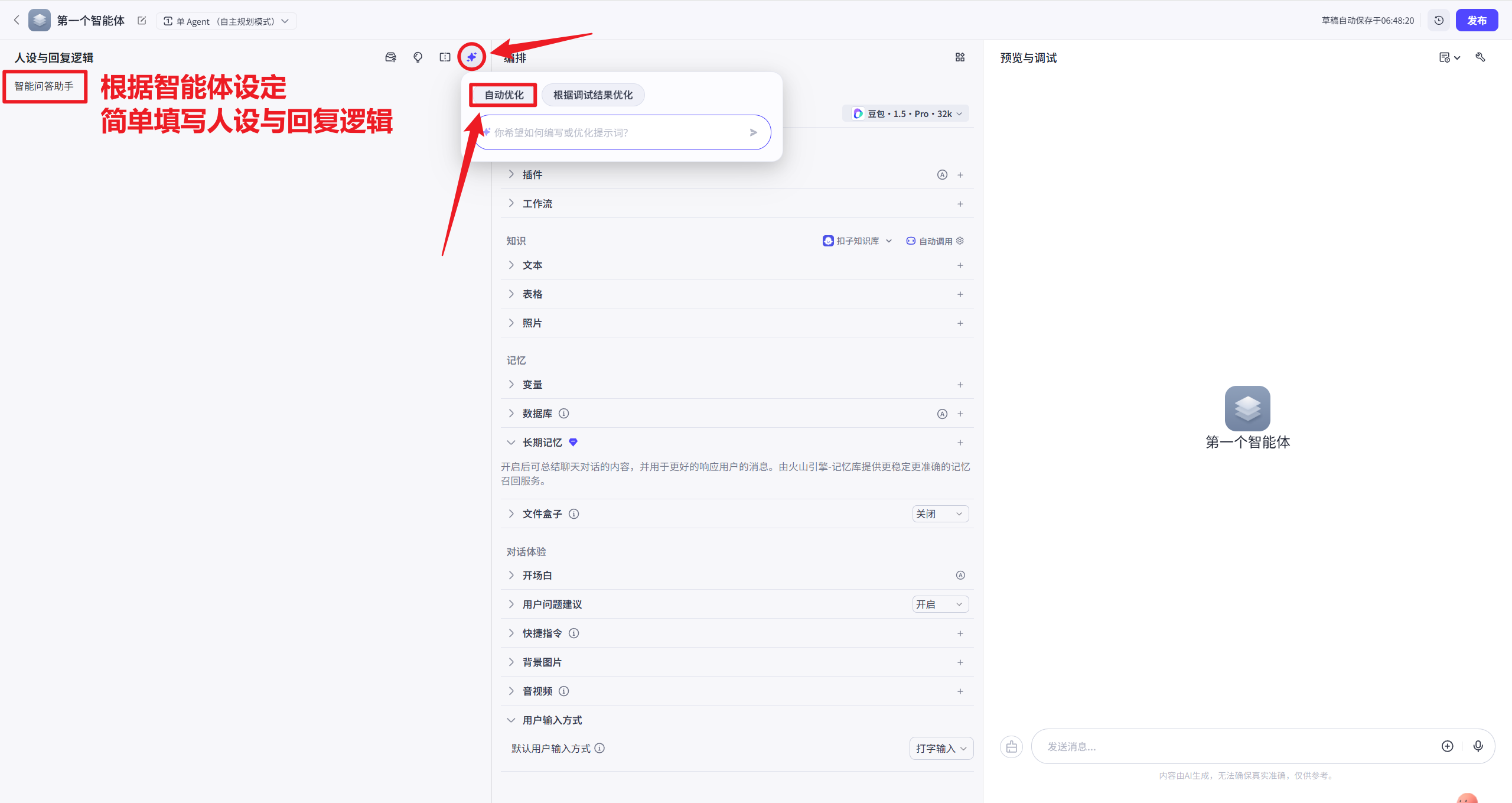Click the microphone icon for voice input

click(x=1478, y=746)
